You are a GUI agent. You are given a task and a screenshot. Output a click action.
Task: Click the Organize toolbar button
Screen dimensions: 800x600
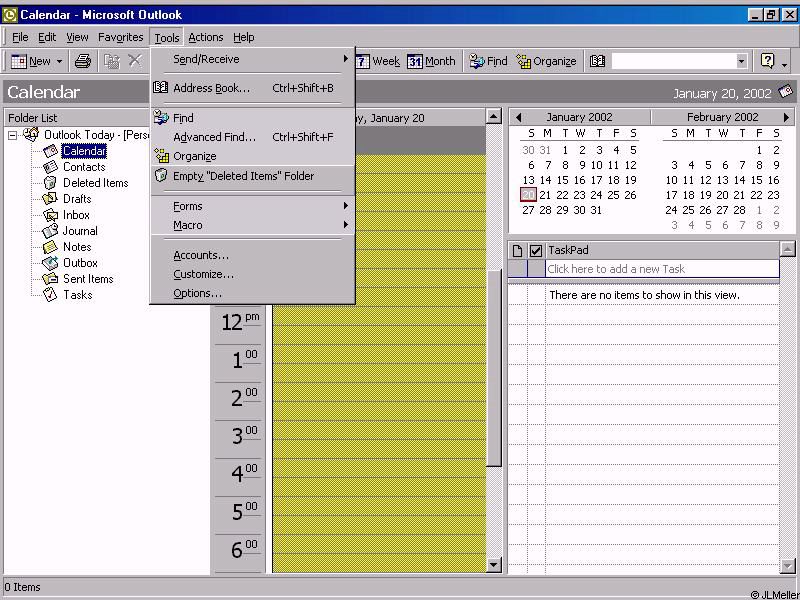pyautogui.click(x=546, y=61)
